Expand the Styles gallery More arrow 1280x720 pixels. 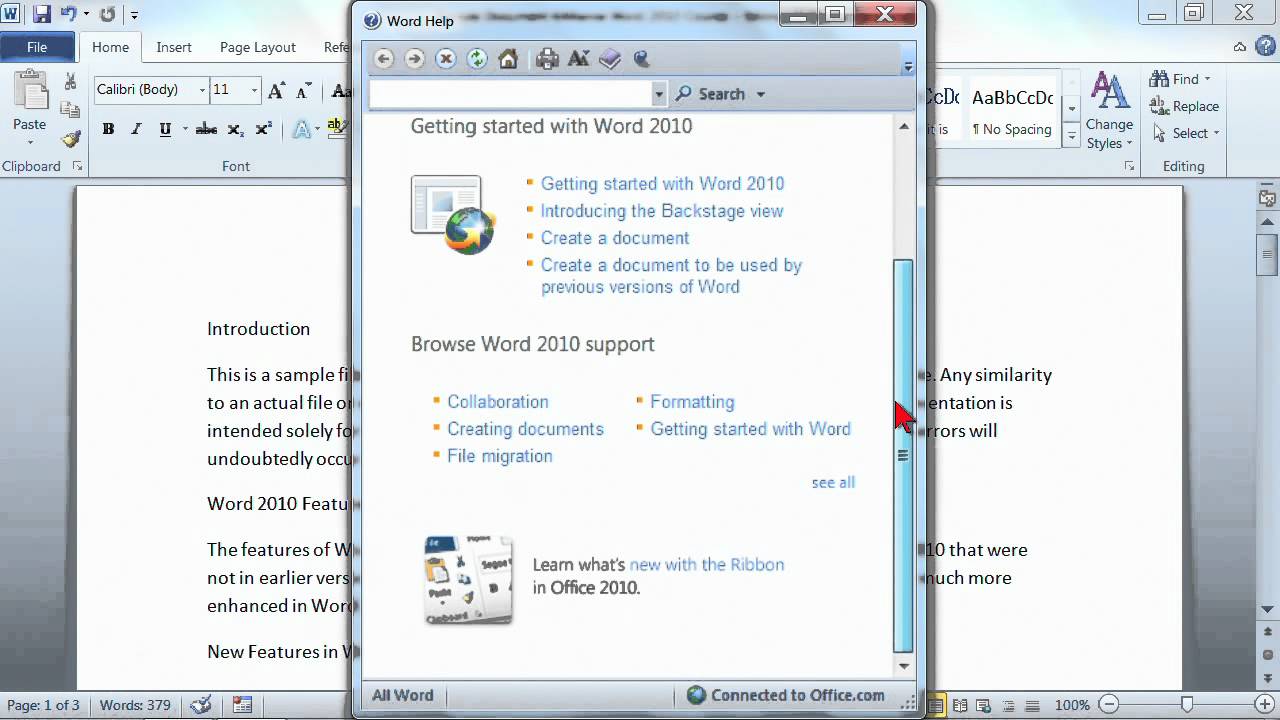click(x=1071, y=134)
